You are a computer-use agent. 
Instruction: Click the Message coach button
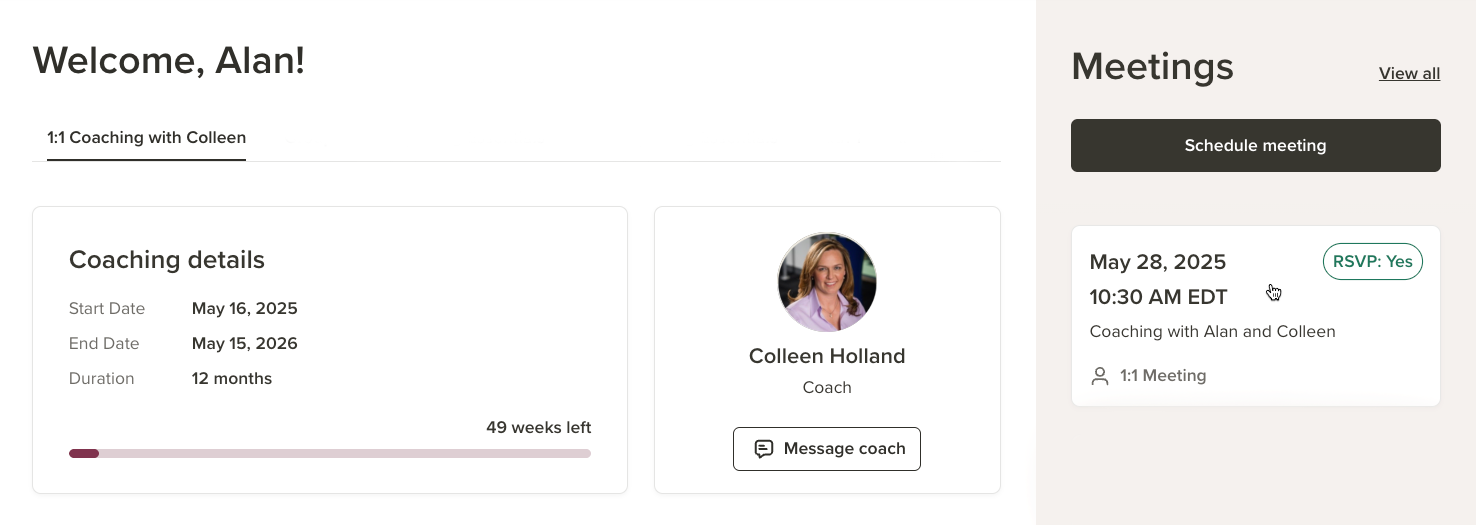pyautogui.click(x=827, y=449)
